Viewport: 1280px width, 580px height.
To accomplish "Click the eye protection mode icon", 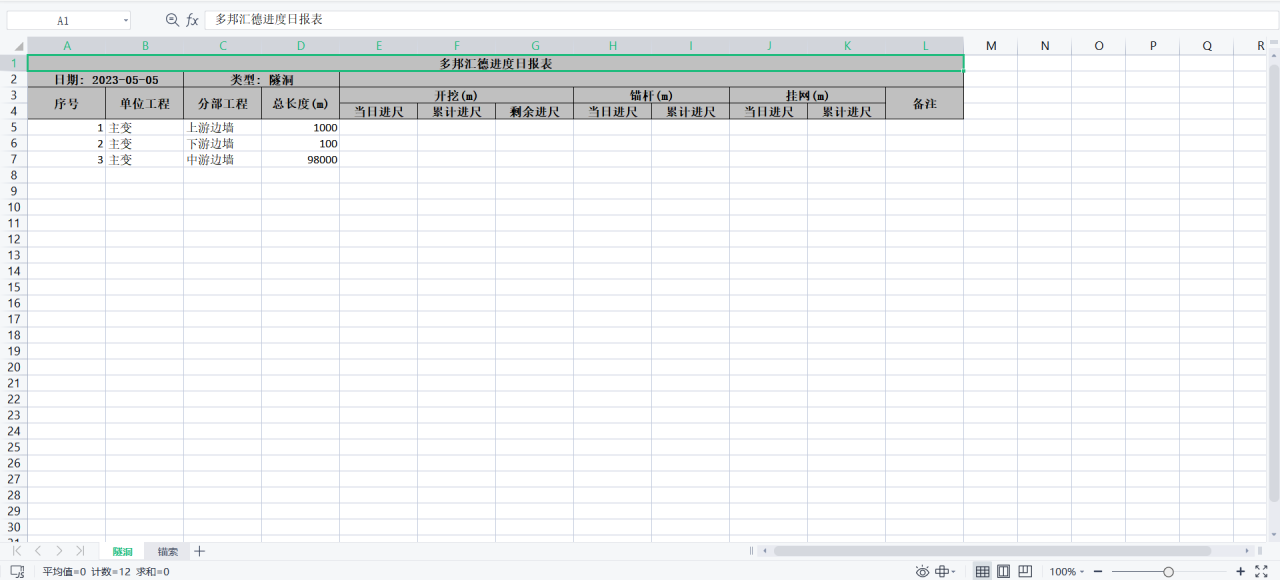I will (922, 571).
